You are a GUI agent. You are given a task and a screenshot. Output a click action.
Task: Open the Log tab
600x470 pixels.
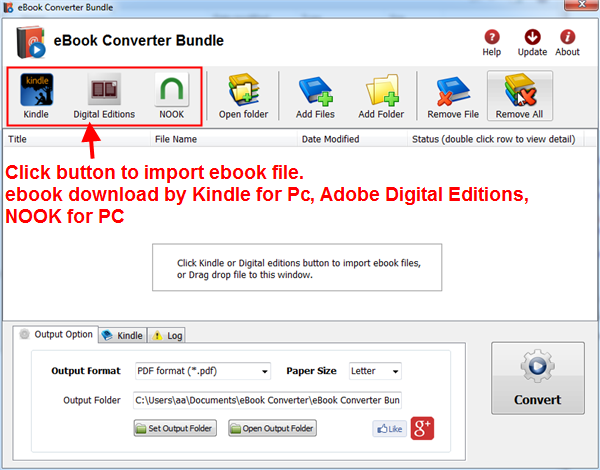click(167, 335)
